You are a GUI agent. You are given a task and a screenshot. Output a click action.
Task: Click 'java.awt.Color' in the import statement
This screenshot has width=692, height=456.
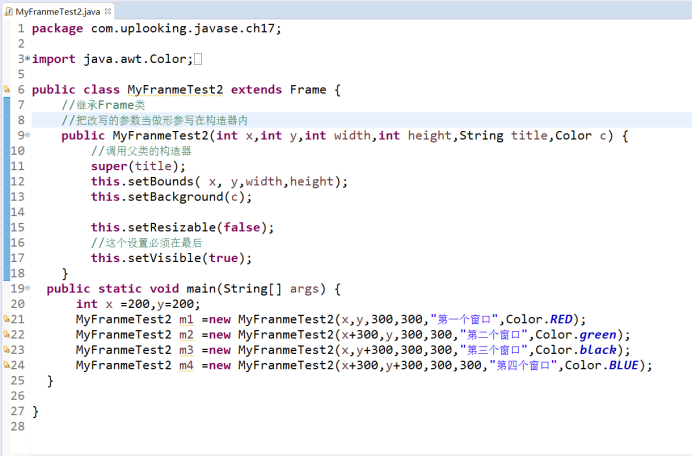[135, 59]
